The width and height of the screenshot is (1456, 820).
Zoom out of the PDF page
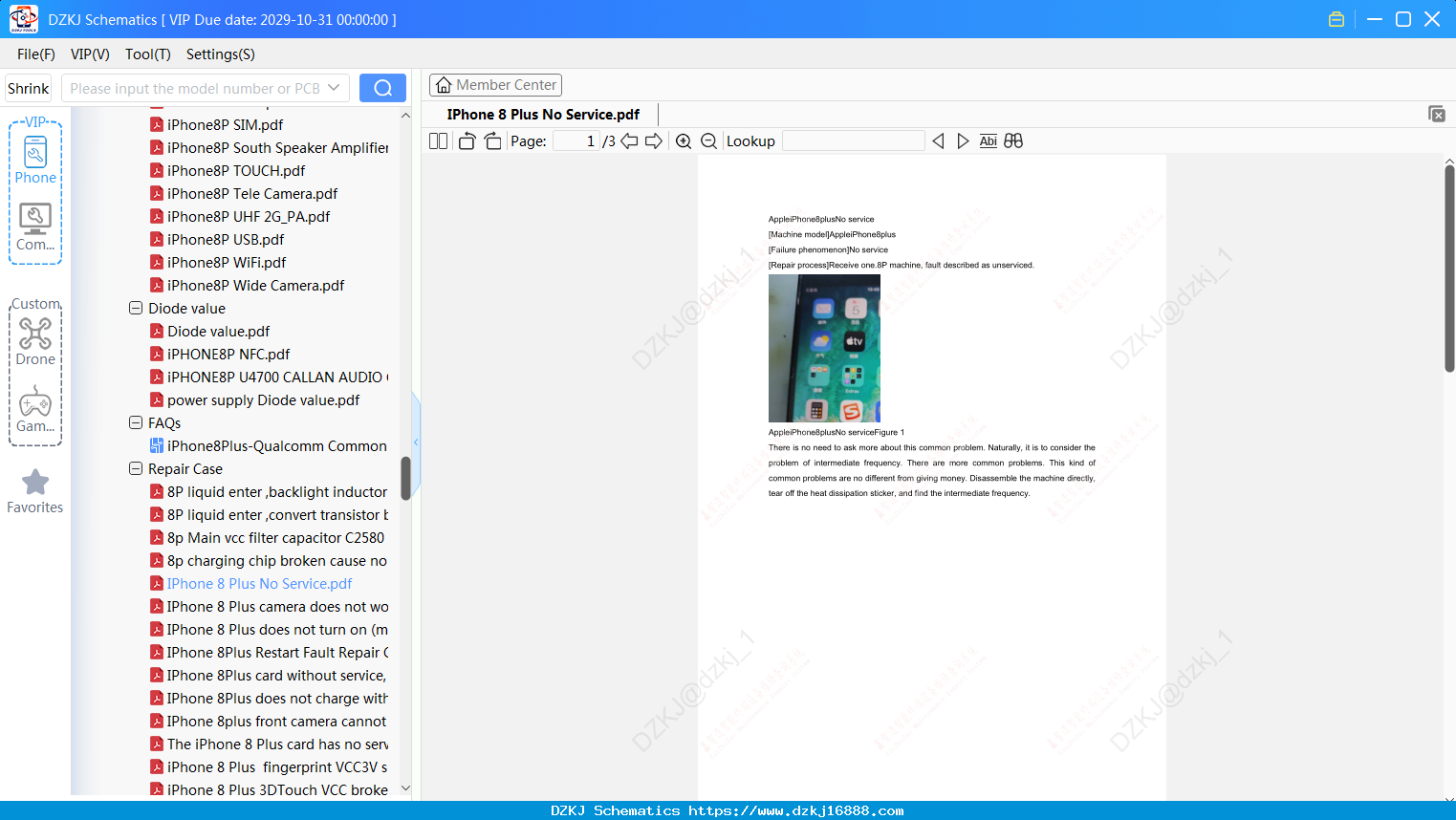pyautogui.click(x=709, y=141)
